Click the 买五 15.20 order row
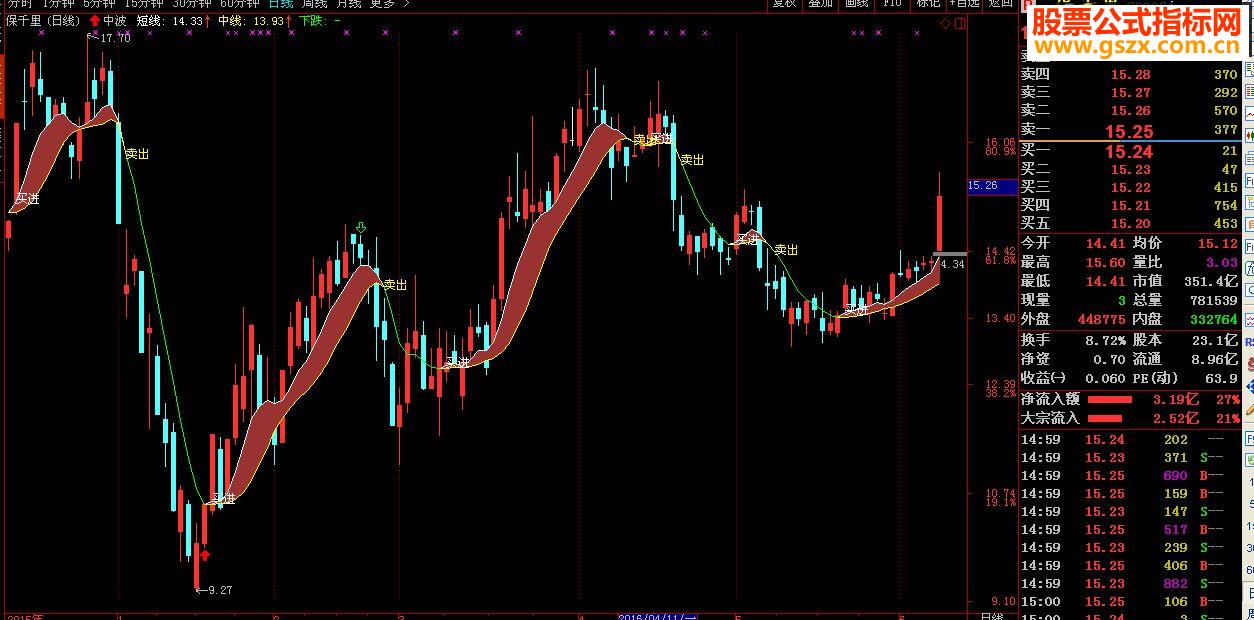This screenshot has width=1254, height=620. pos(1129,224)
